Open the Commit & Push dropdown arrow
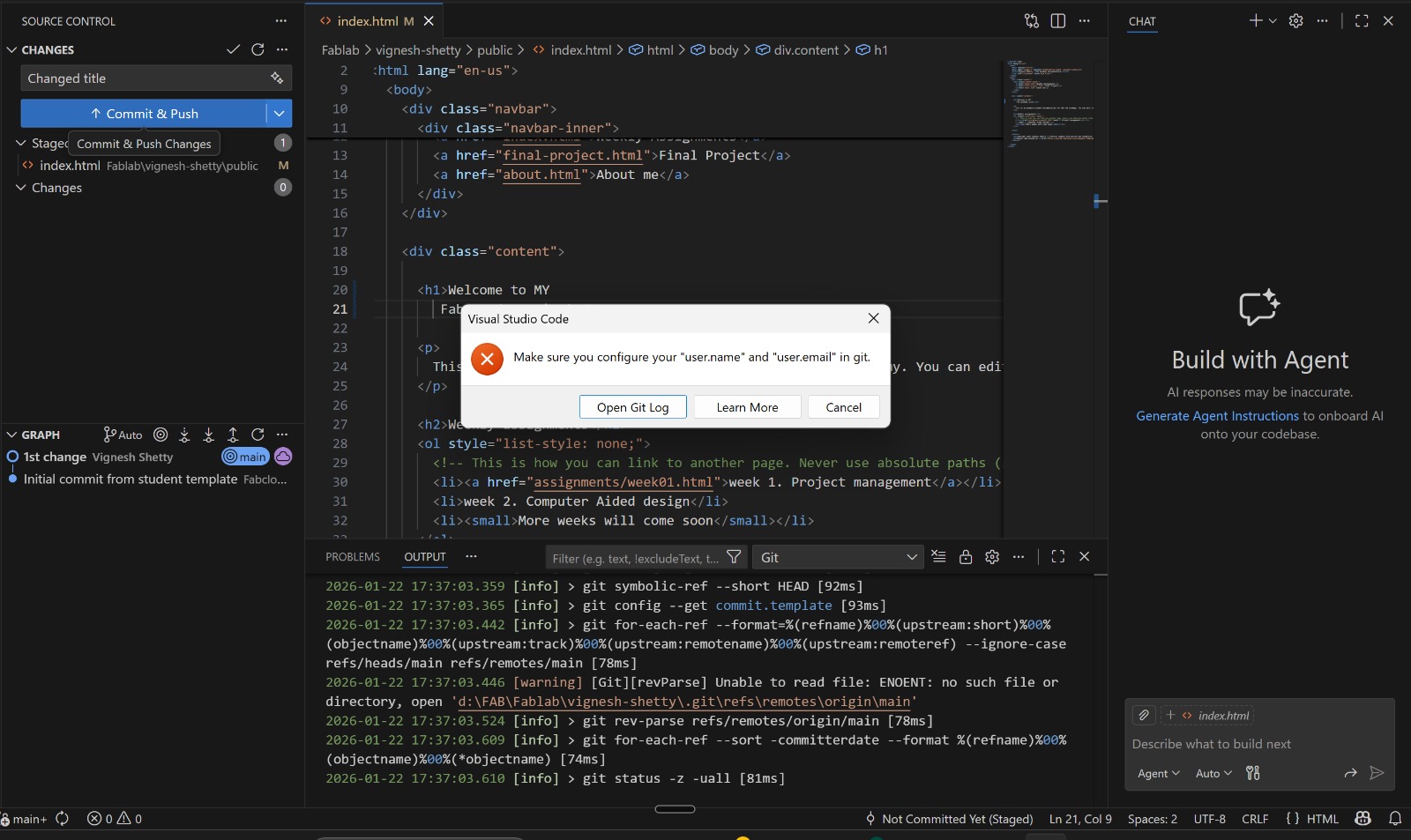Viewport: 1411px width, 840px height. tap(279, 114)
